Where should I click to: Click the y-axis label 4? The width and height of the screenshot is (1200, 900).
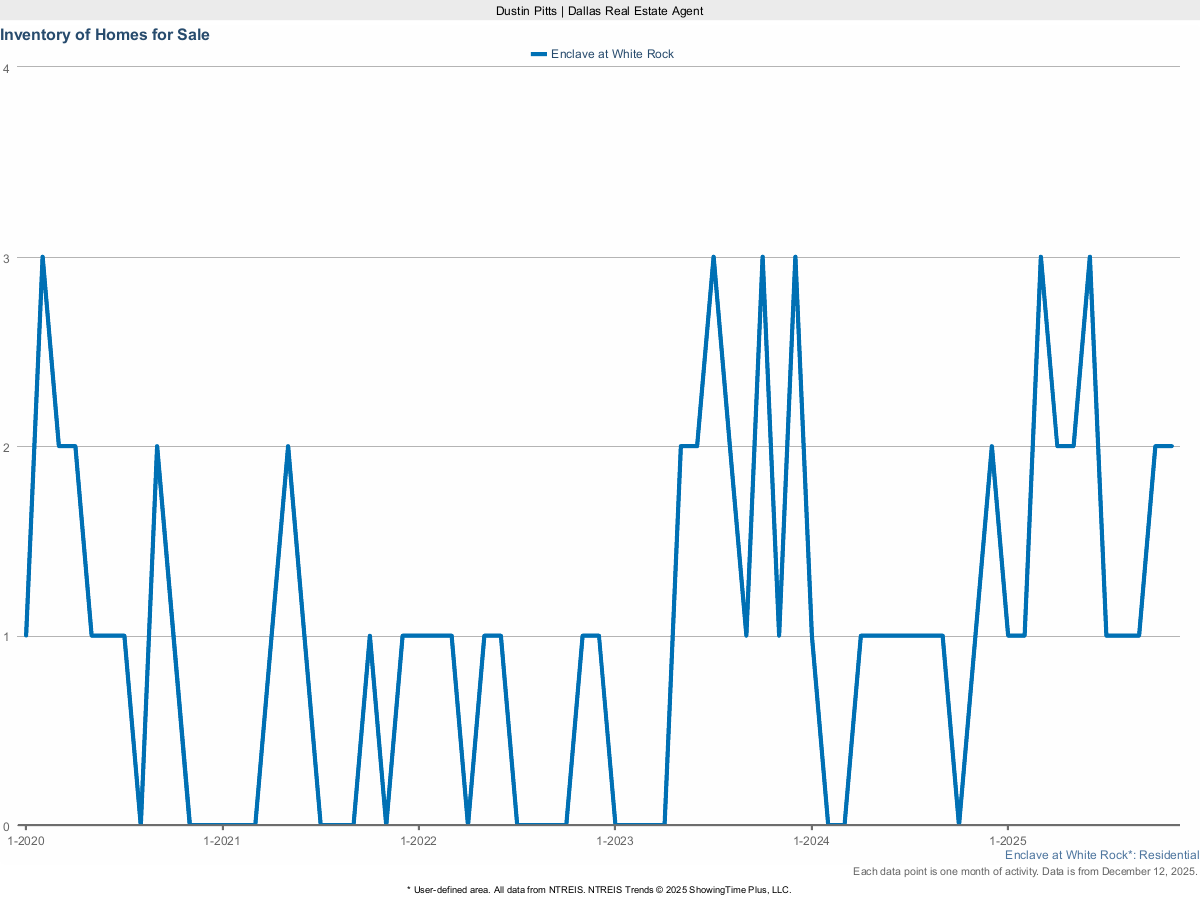point(7,68)
